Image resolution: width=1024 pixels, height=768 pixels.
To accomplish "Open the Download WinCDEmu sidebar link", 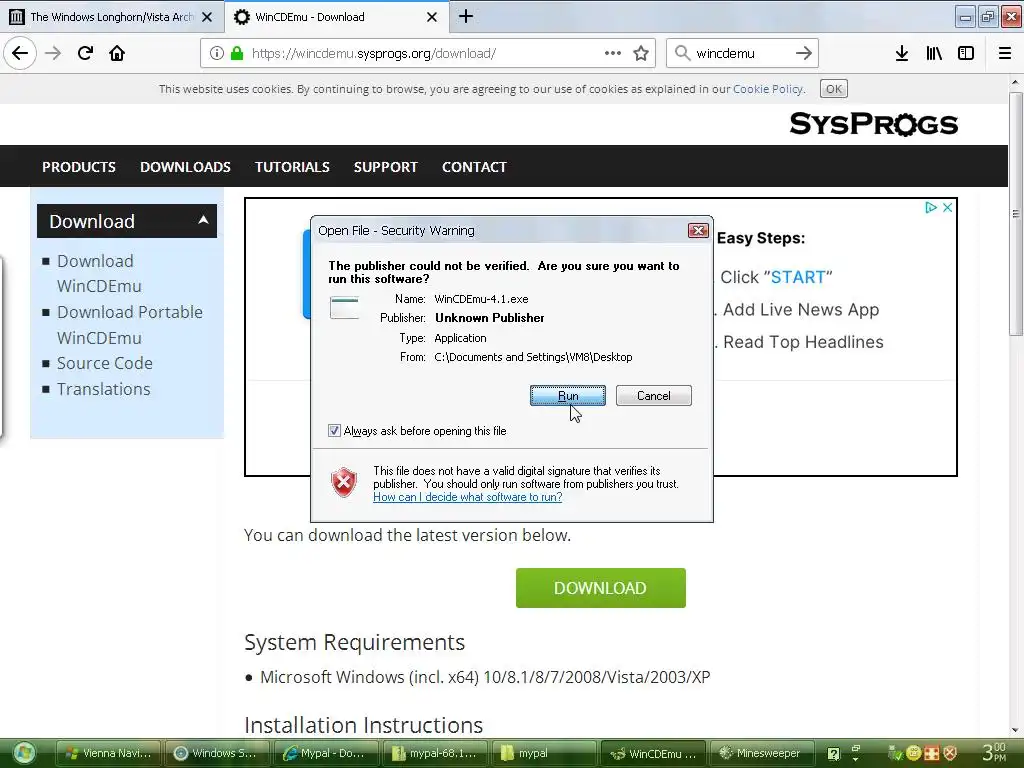I will point(99,274).
